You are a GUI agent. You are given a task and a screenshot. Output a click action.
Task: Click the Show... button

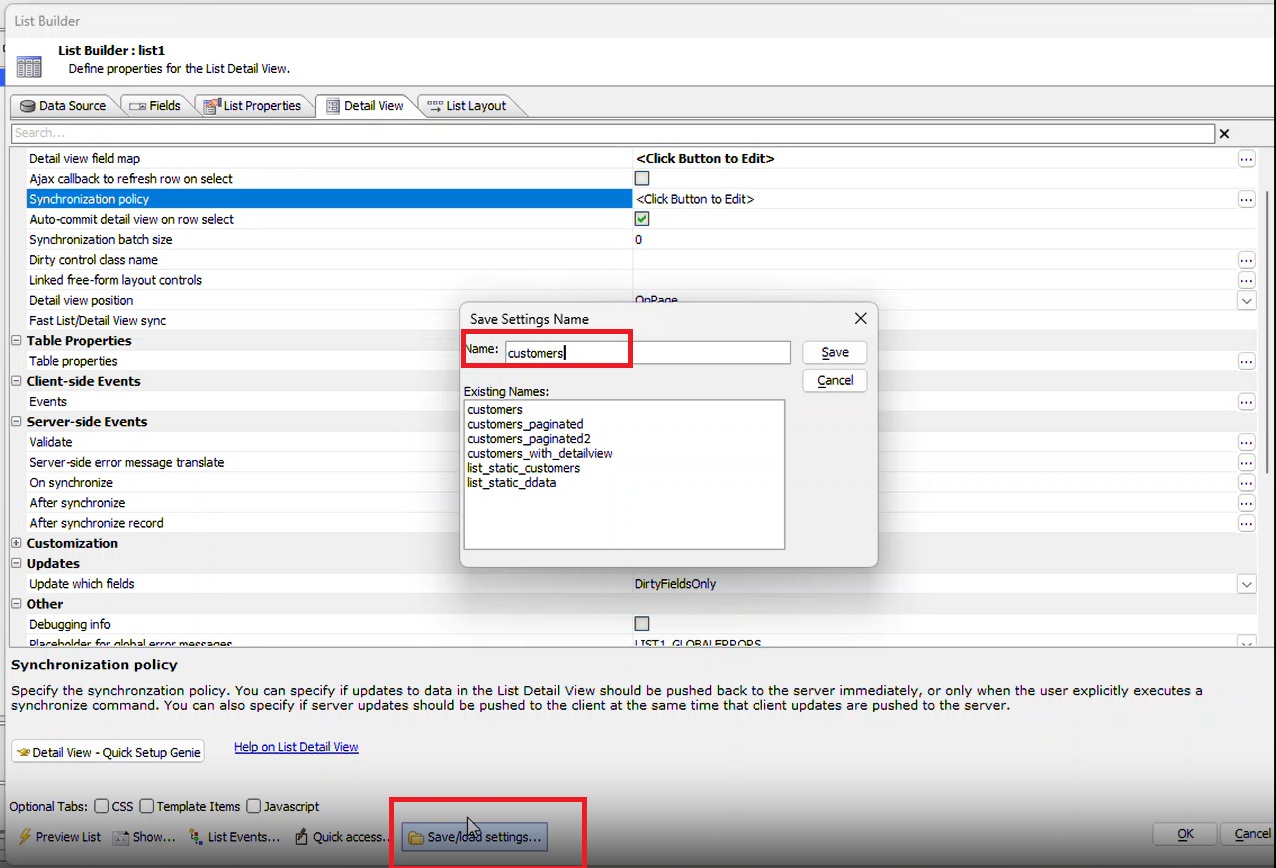coord(144,836)
